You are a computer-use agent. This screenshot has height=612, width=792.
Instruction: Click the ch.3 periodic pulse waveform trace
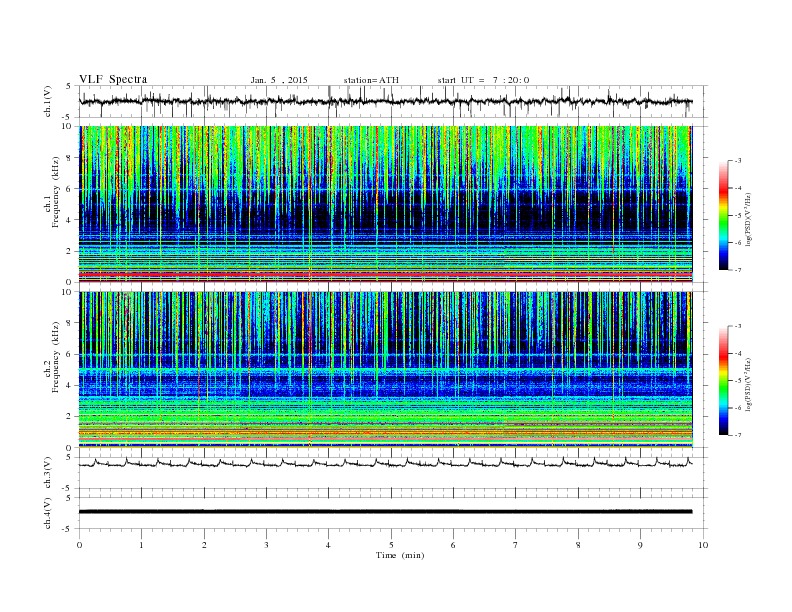coord(385,463)
